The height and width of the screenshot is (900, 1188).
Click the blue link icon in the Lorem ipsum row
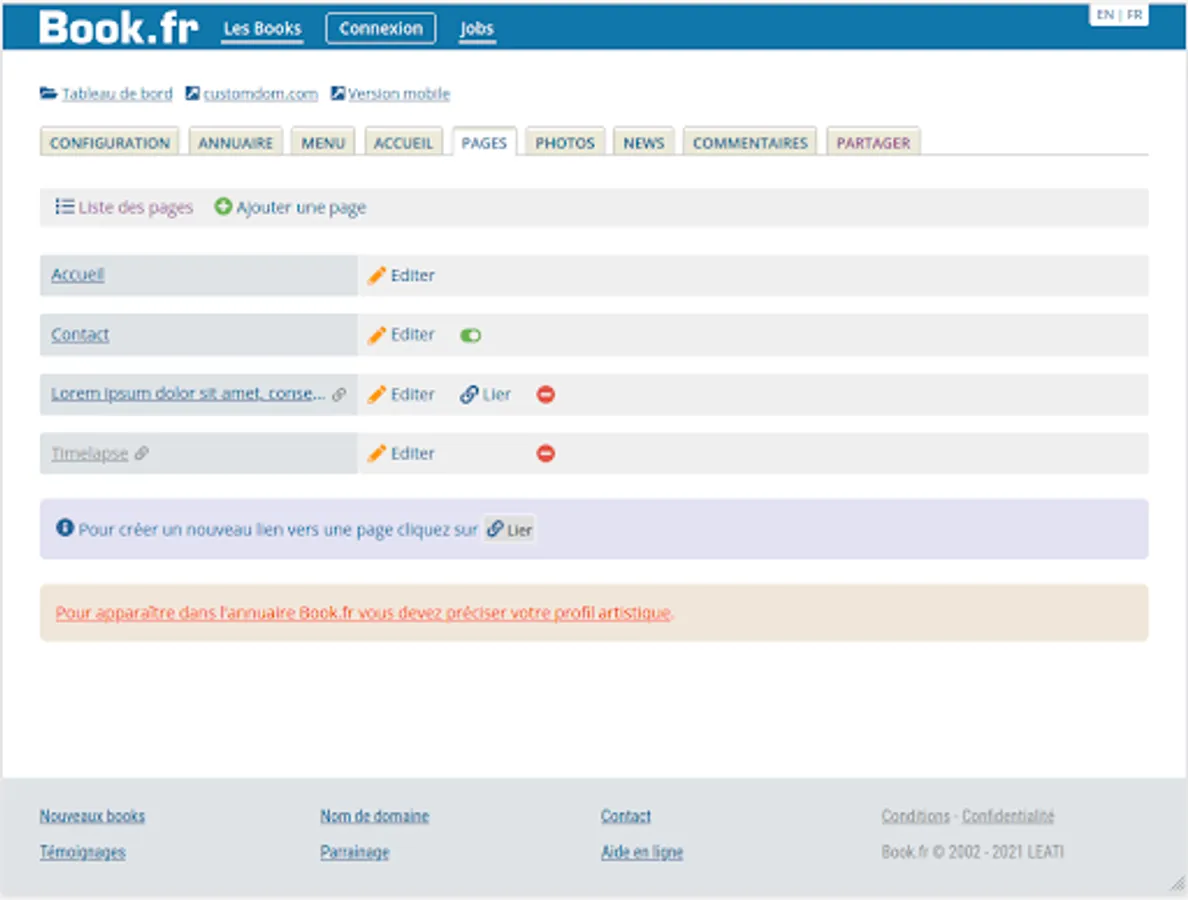469,394
